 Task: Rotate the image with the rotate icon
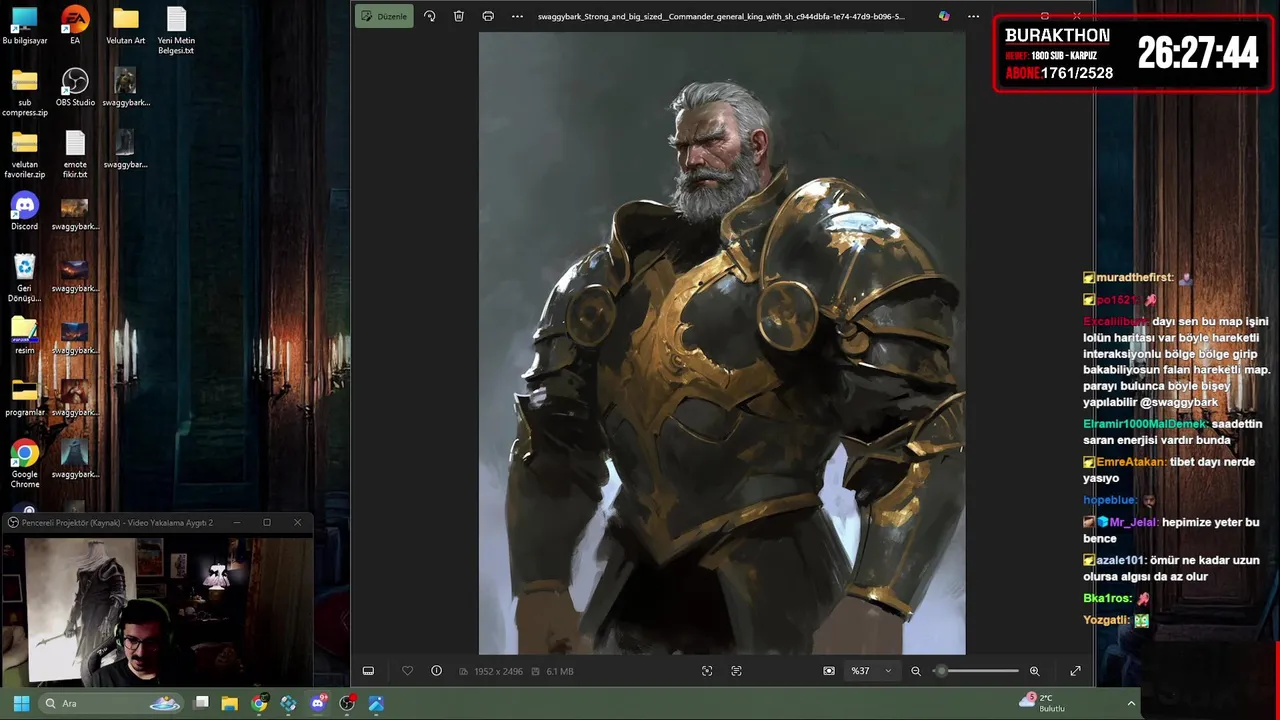pyautogui.click(x=430, y=16)
